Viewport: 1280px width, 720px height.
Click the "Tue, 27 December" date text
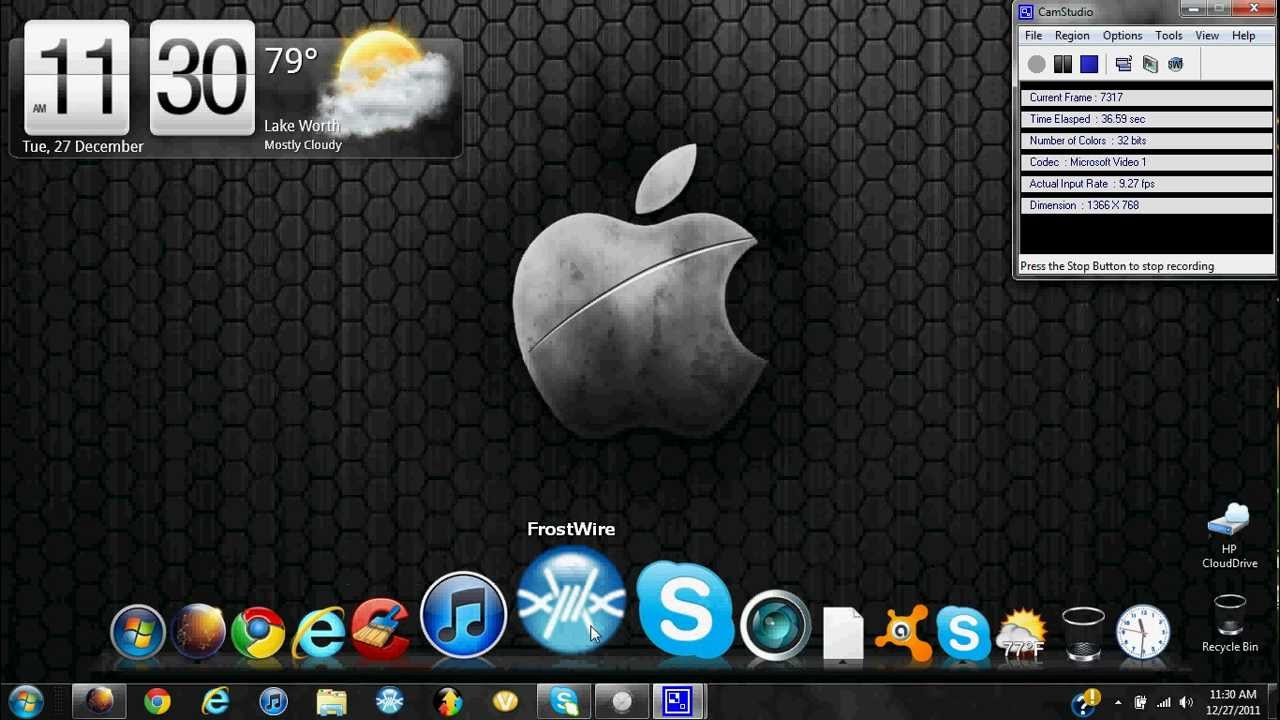[x=83, y=146]
